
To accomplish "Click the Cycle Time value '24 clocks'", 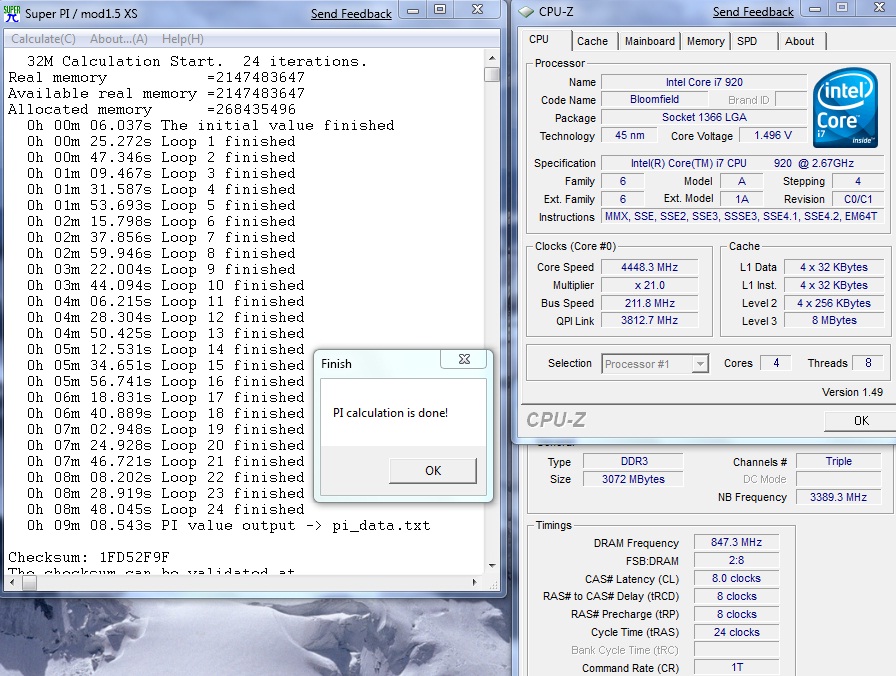I will [x=737, y=633].
